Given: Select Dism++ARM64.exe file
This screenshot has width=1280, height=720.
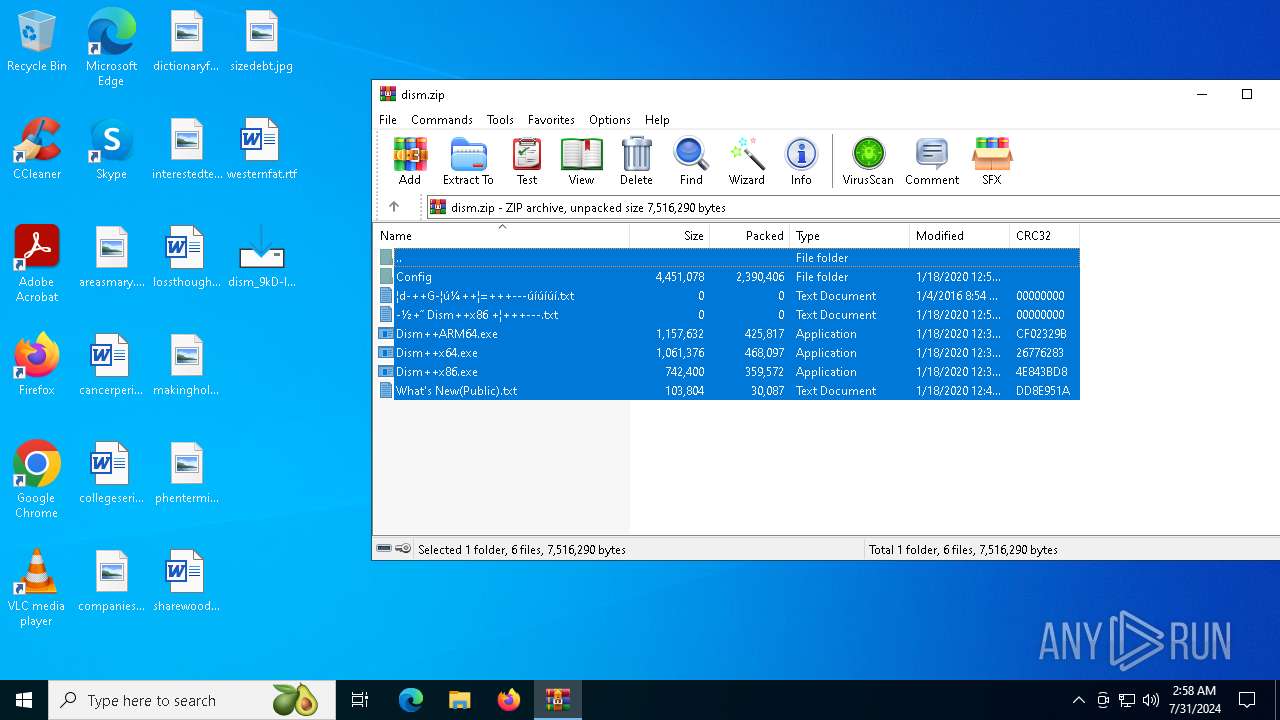Looking at the screenshot, I should (x=728, y=334).
